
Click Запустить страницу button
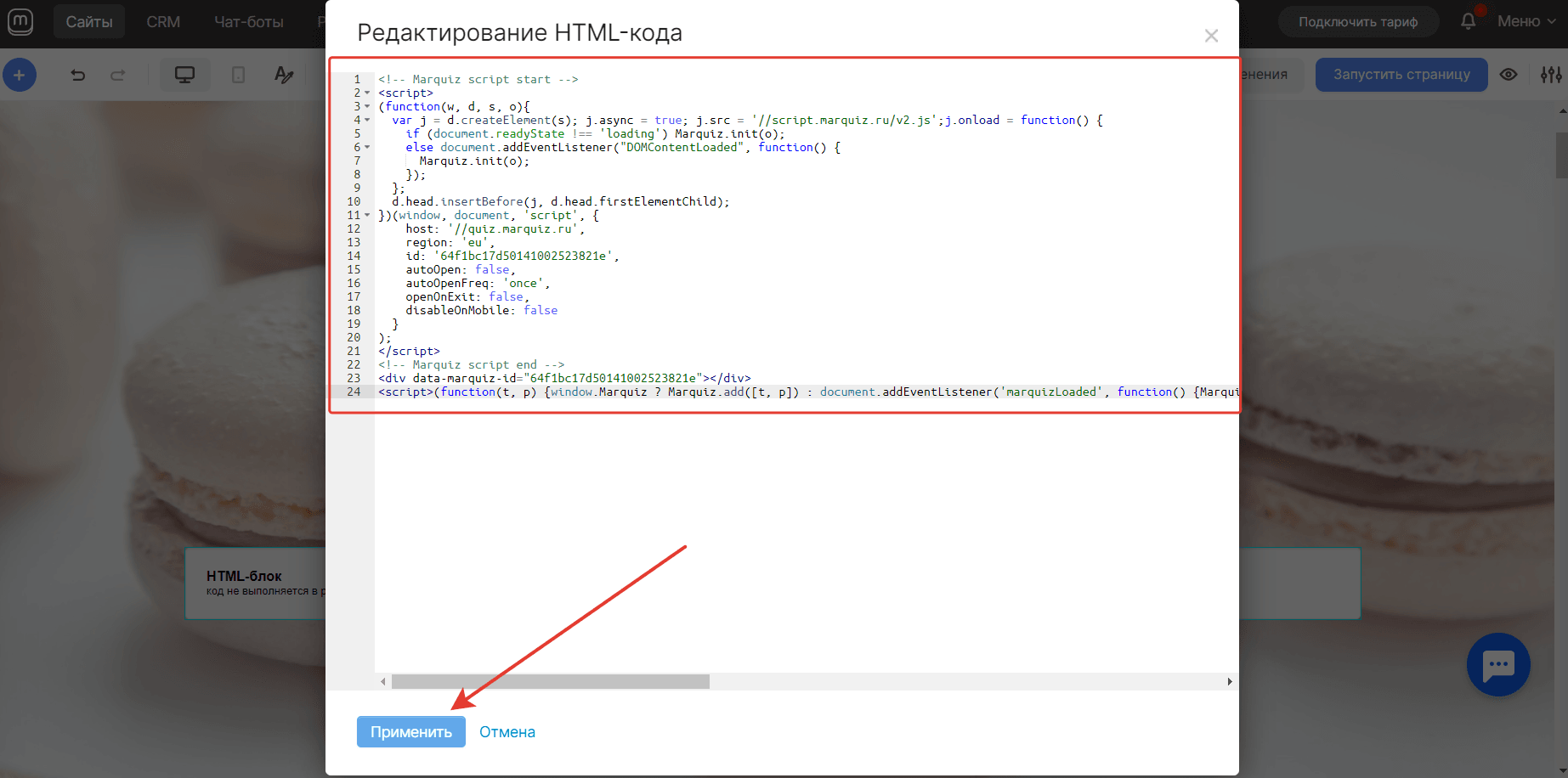(x=1401, y=75)
